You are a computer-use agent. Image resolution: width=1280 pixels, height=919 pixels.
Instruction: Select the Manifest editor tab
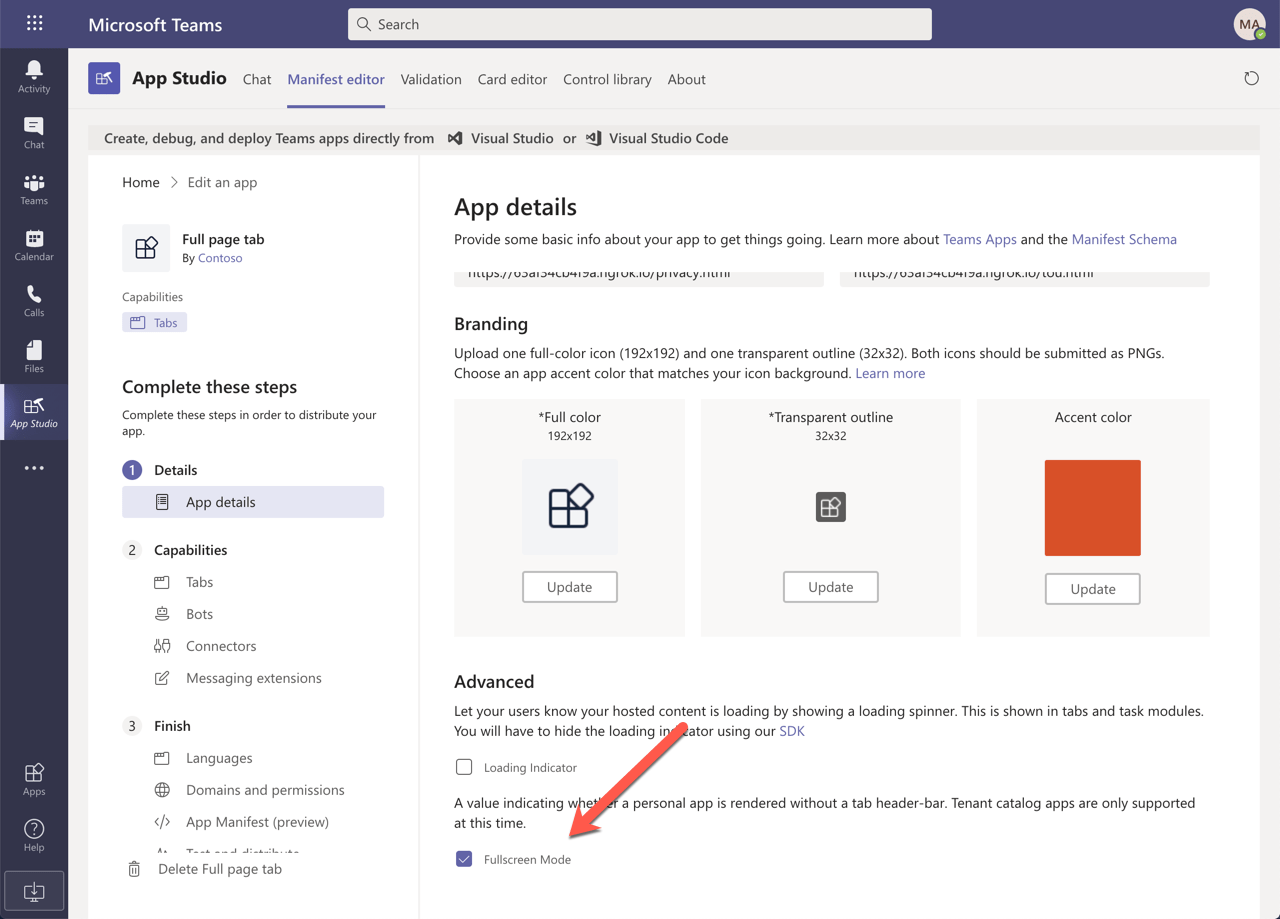pos(336,79)
